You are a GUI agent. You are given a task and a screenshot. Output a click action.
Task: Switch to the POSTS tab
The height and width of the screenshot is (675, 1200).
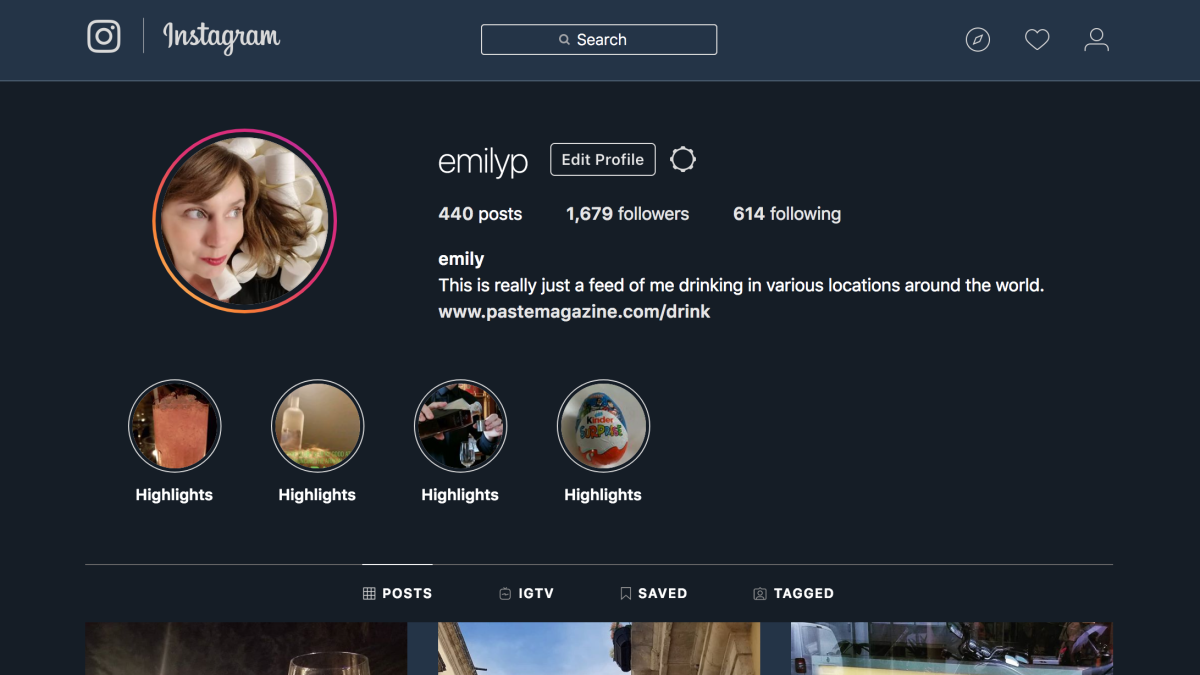397,593
